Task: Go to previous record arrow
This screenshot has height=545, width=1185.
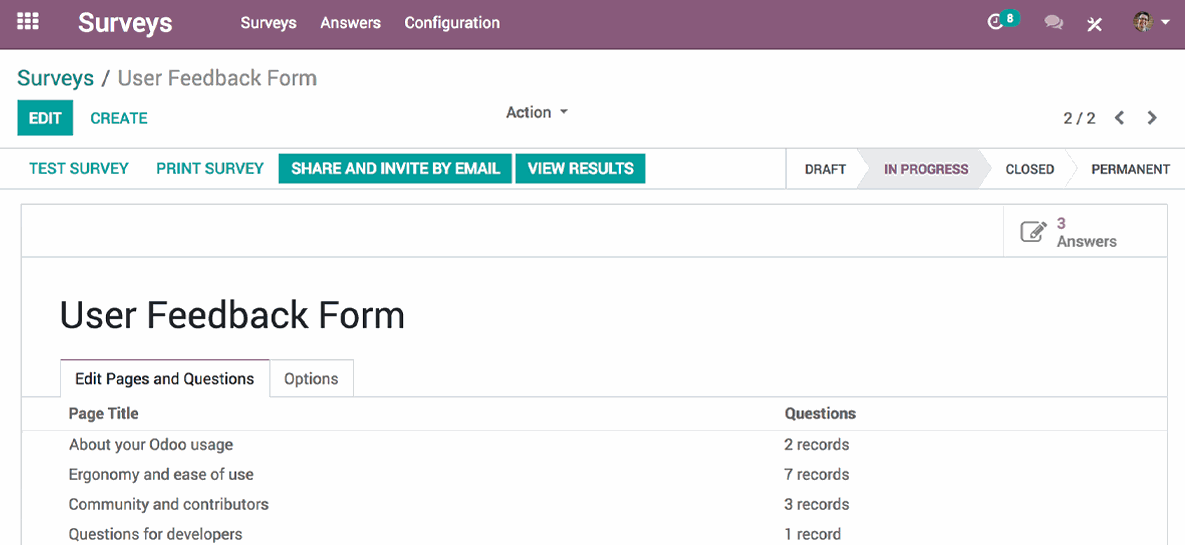Action: (1120, 118)
